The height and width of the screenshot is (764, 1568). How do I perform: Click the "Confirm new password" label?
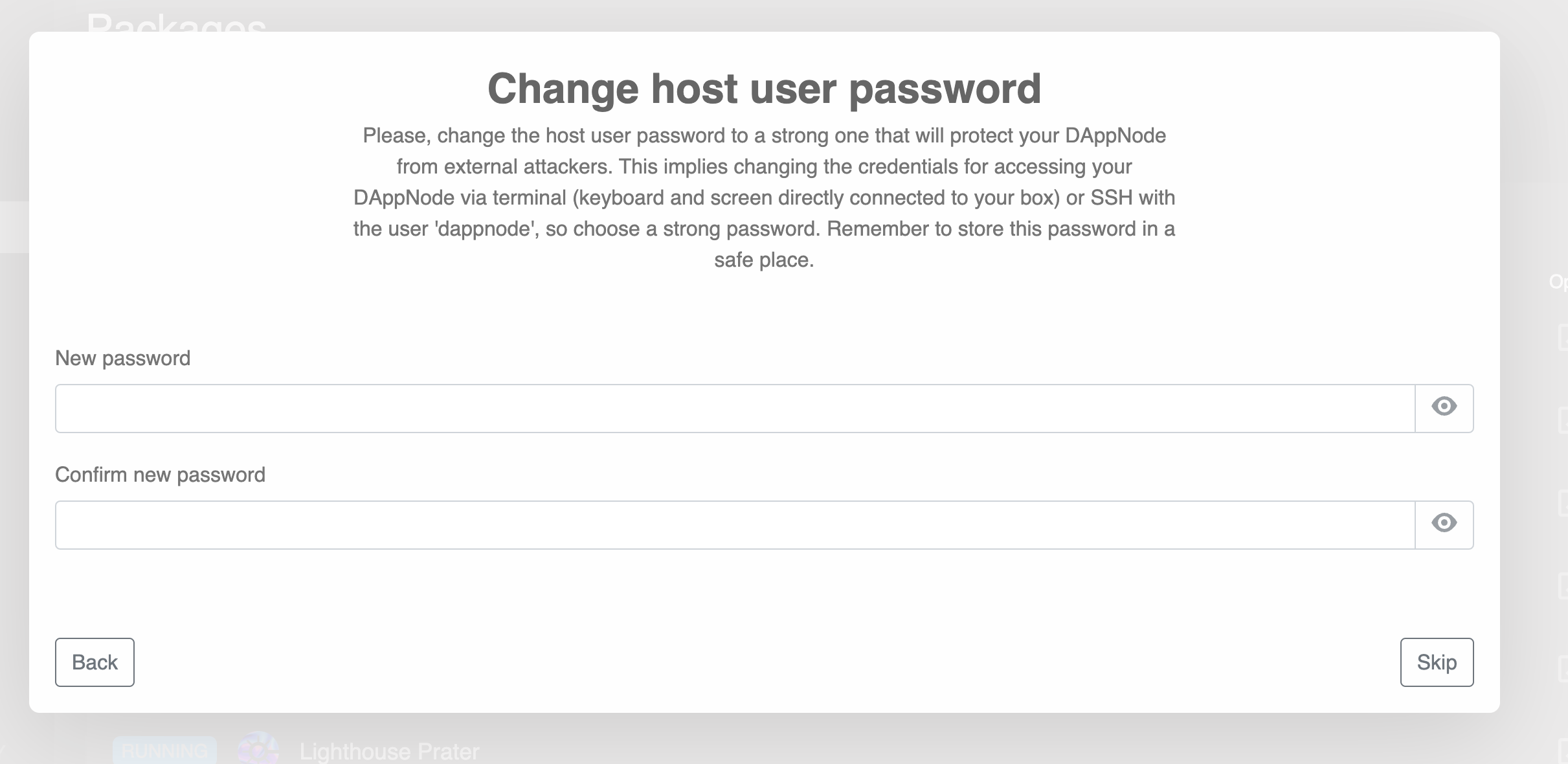[160, 475]
